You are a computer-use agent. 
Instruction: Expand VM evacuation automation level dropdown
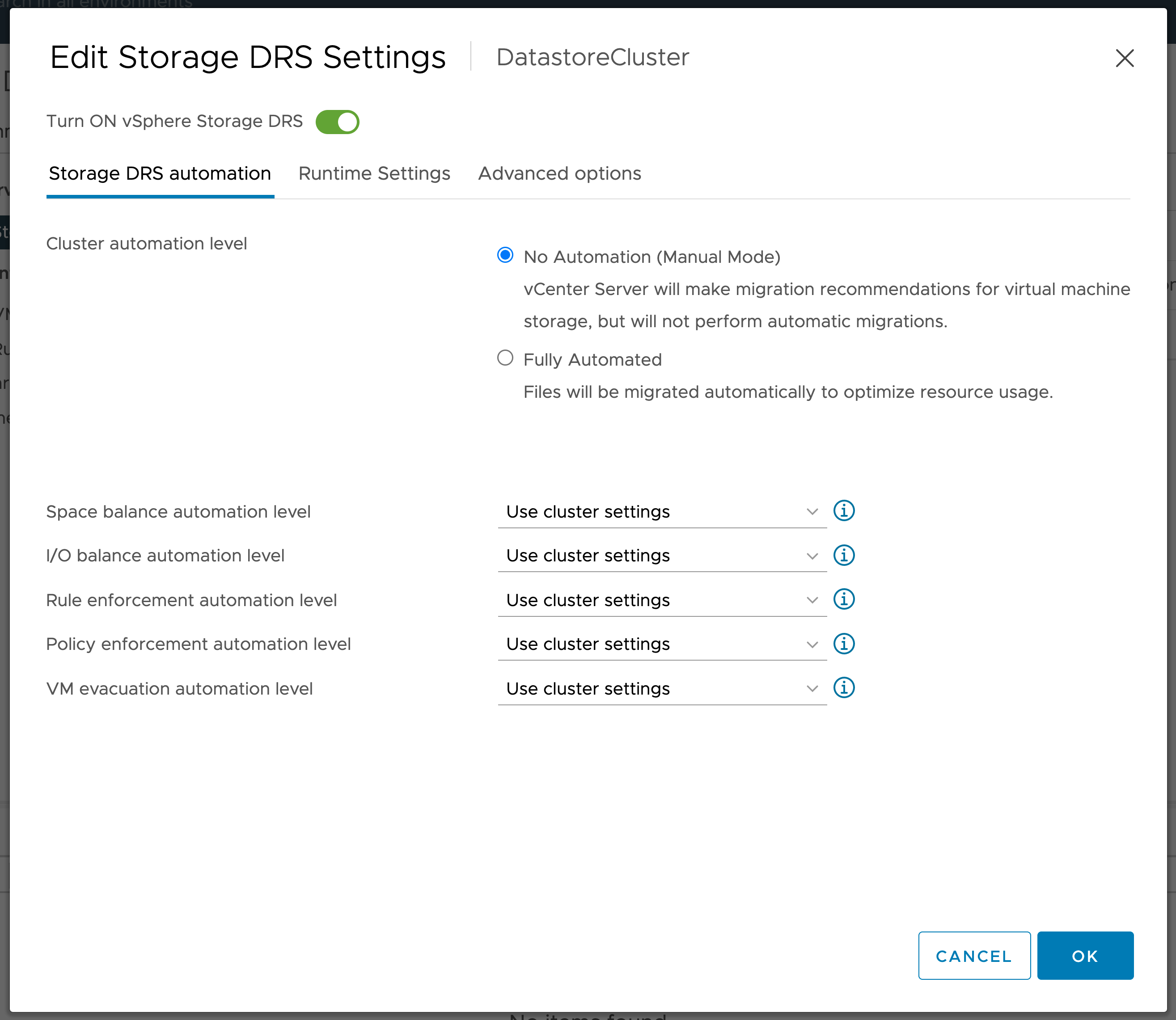coord(662,689)
